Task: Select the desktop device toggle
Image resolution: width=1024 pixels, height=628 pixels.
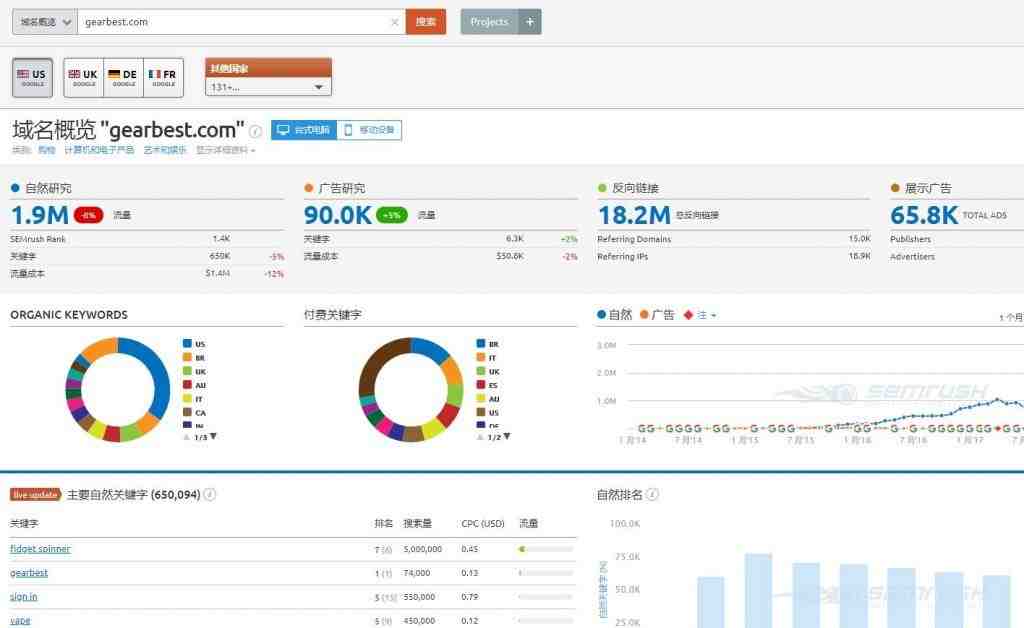Action: point(304,130)
